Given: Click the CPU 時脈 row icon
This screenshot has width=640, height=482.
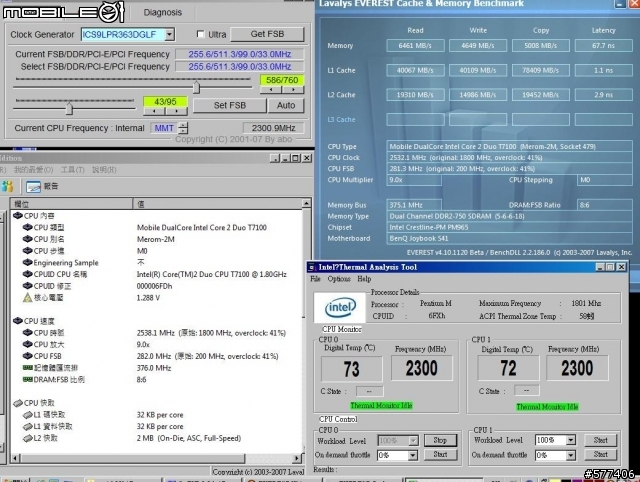Looking at the screenshot, I should pyautogui.click(x=27, y=333).
